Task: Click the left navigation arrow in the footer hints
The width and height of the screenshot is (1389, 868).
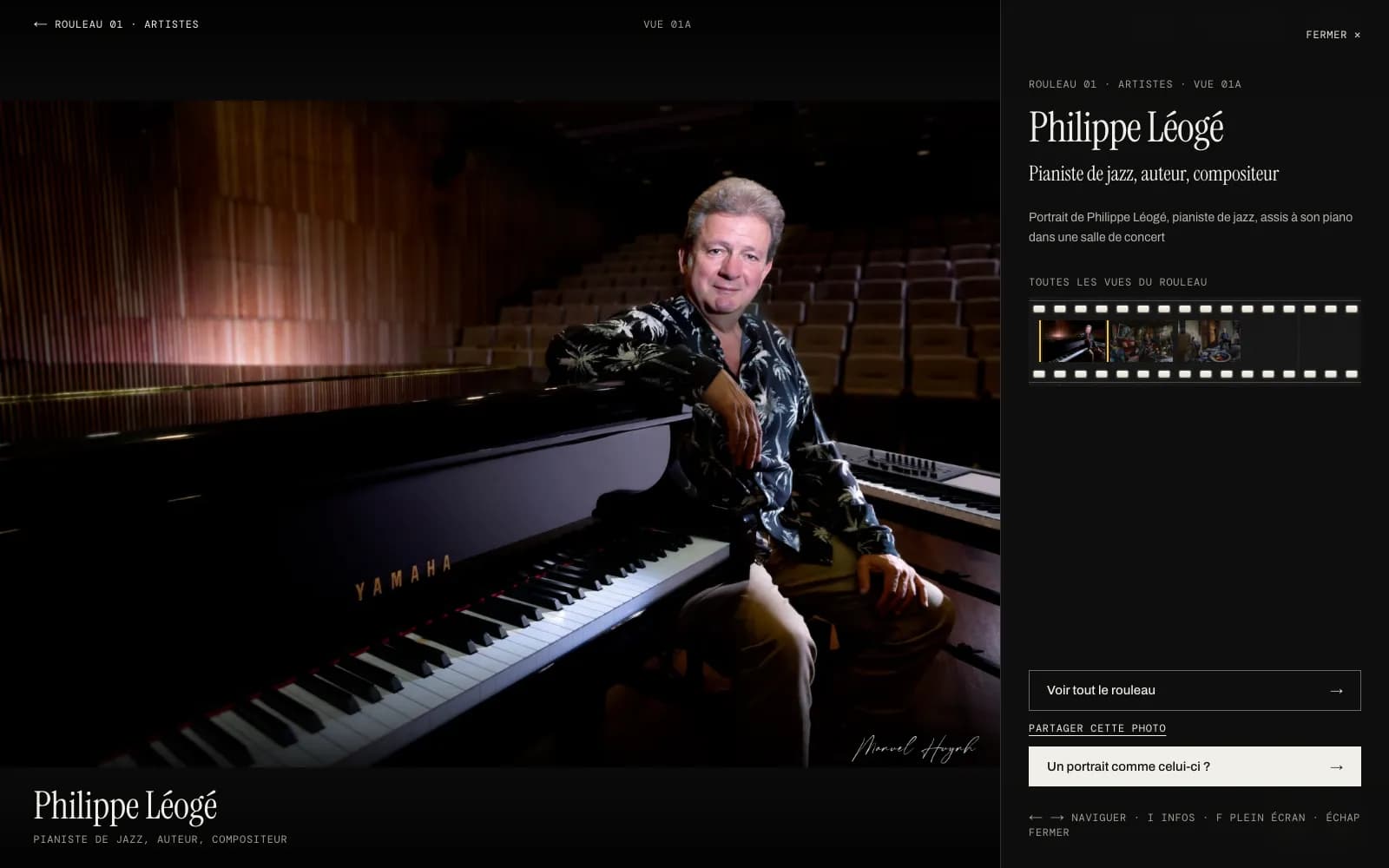Action: 1036,818
